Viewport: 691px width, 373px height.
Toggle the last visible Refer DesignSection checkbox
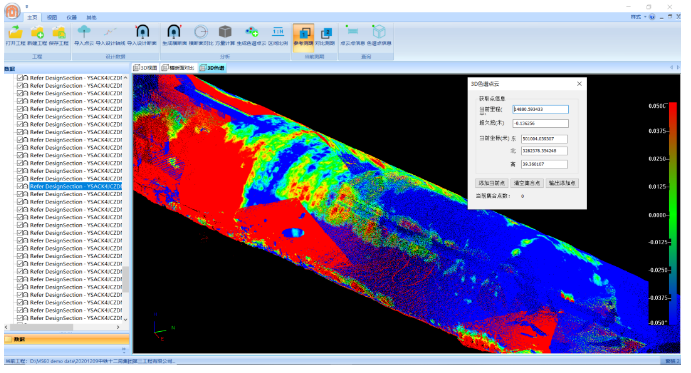[x=20, y=318]
